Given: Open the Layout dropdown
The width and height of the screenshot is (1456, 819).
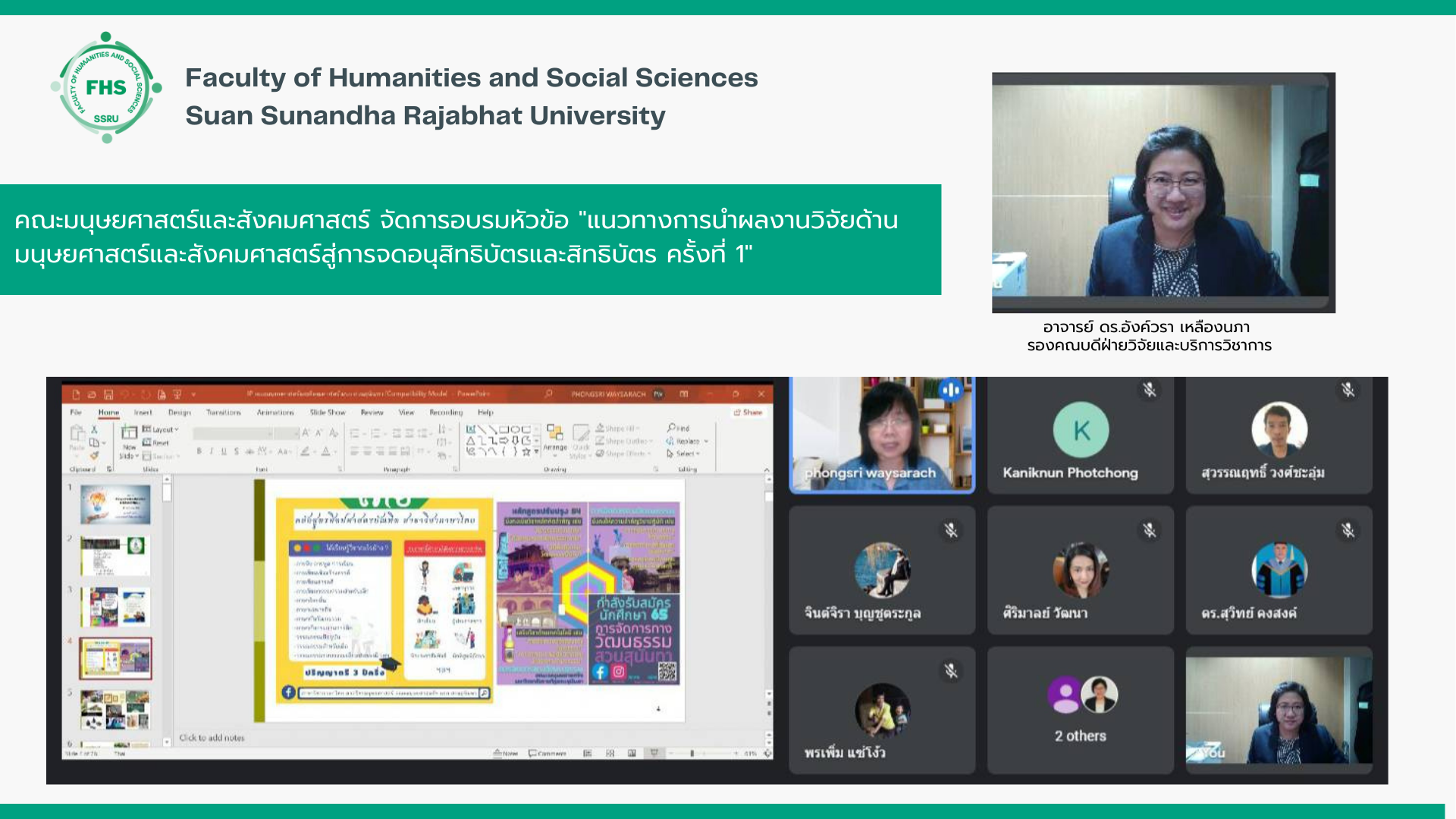Looking at the screenshot, I should (x=160, y=429).
